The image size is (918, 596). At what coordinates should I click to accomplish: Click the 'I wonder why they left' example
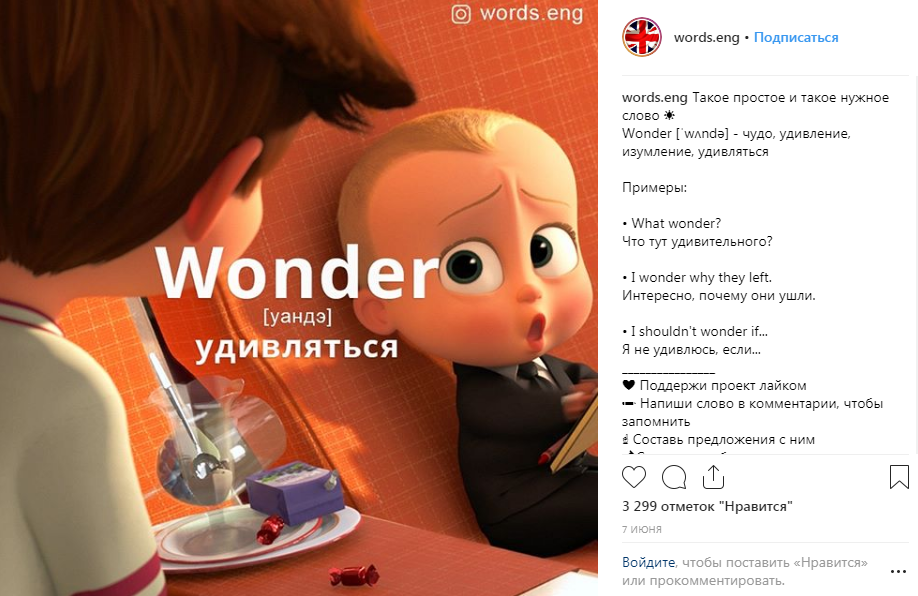[697, 278]
